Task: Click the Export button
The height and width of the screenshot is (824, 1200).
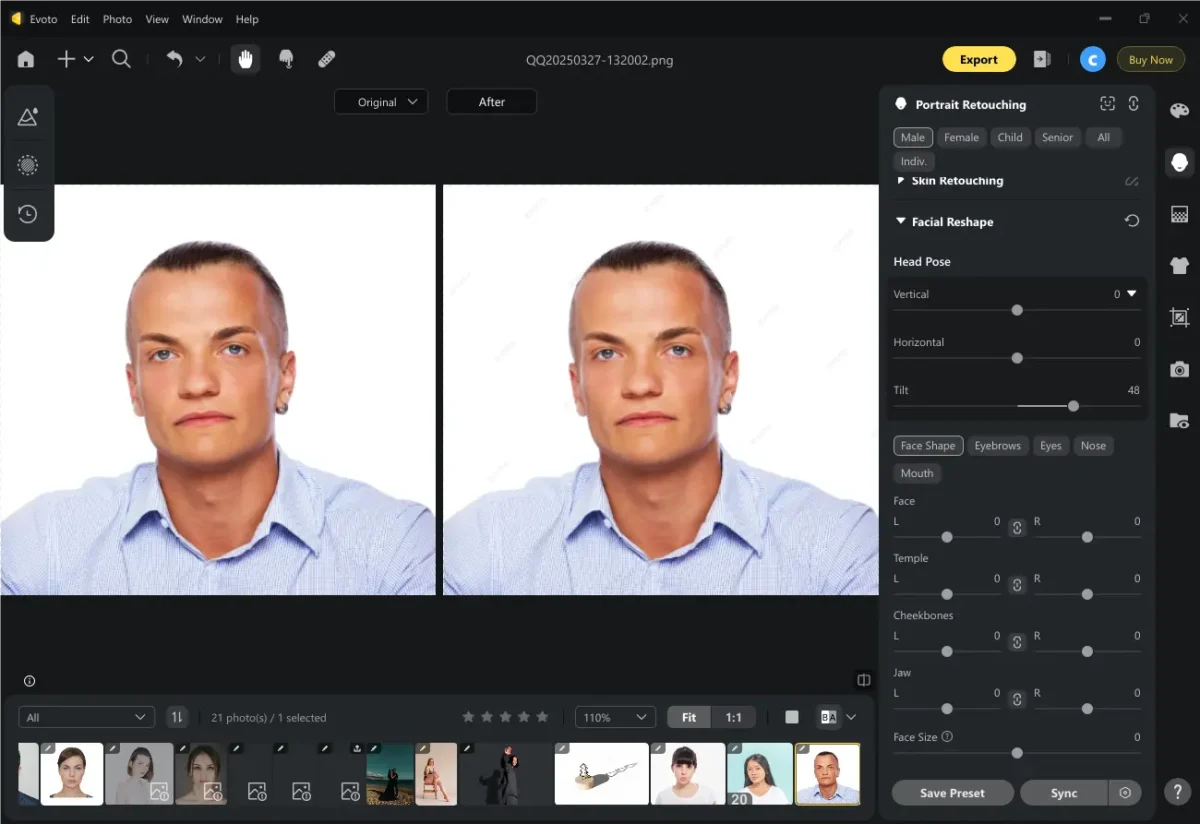Action: coord(979,60)
